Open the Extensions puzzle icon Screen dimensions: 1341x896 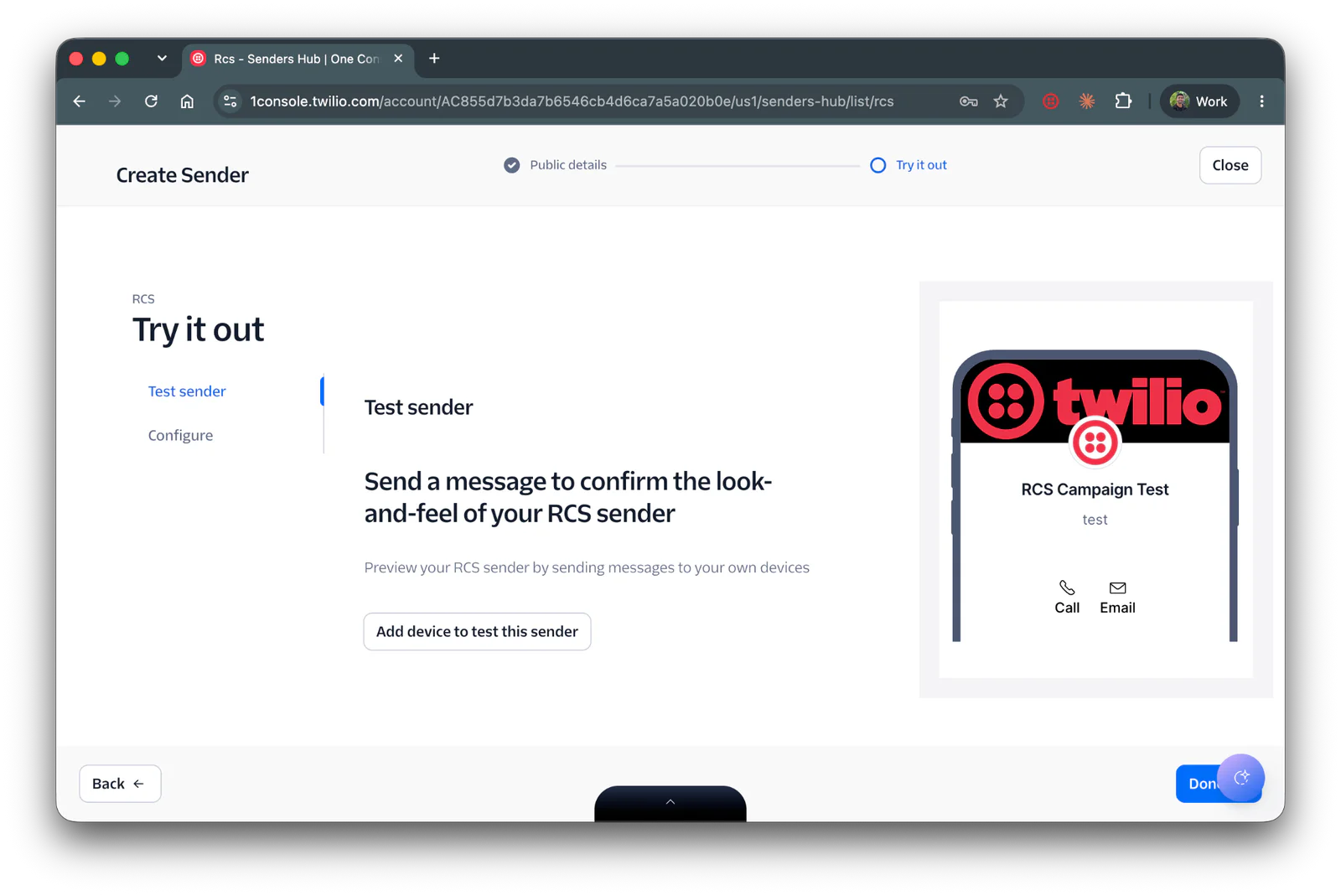[1123, 101]
